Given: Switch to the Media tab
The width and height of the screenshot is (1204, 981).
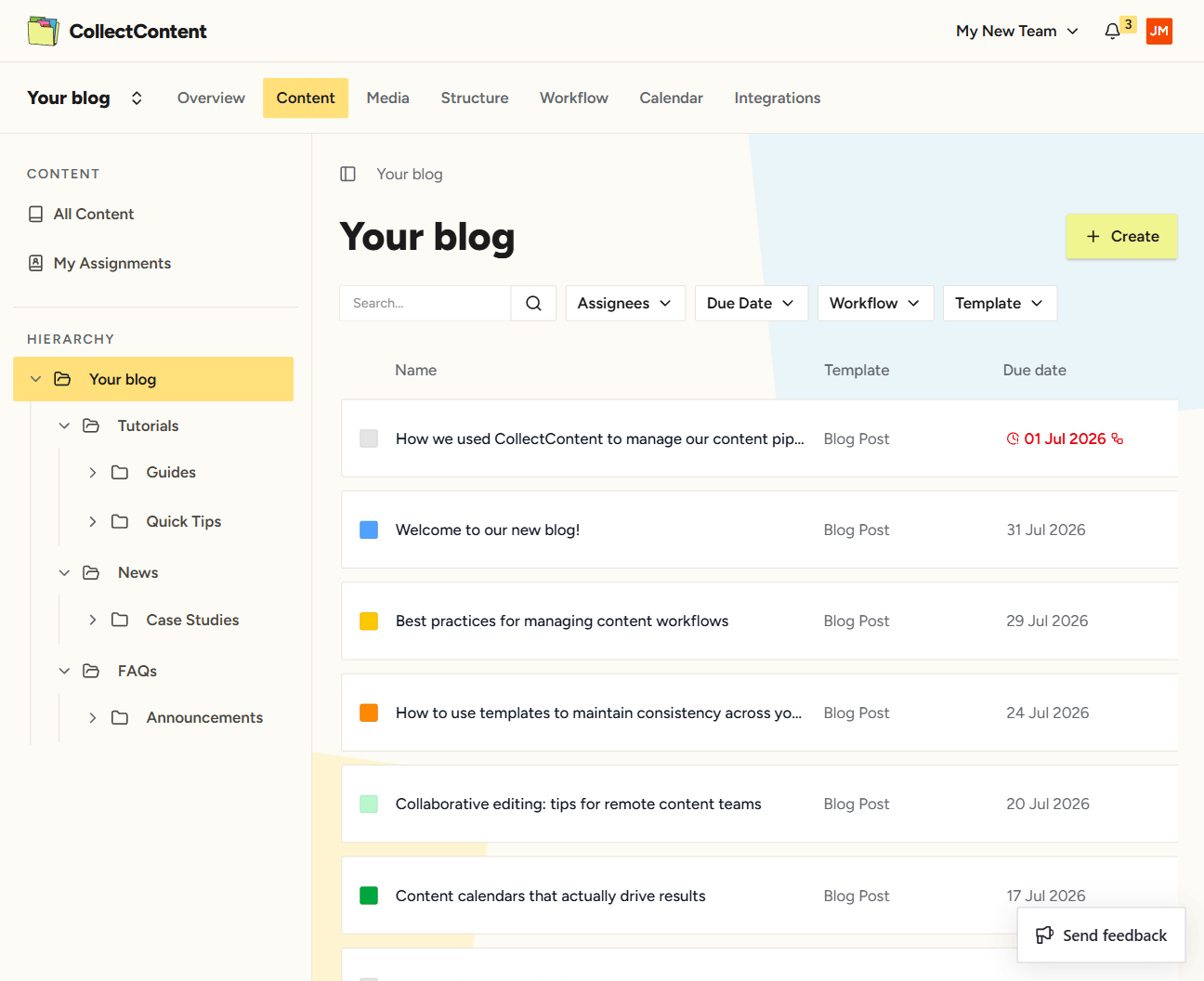Looking at the screenshot, I should click(x=387, y=98).
